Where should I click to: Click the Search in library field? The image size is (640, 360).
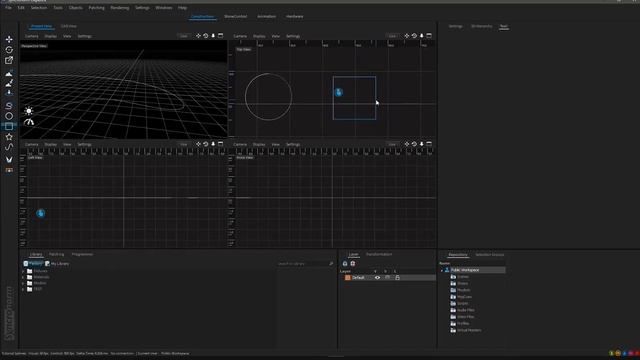point(303,264)
